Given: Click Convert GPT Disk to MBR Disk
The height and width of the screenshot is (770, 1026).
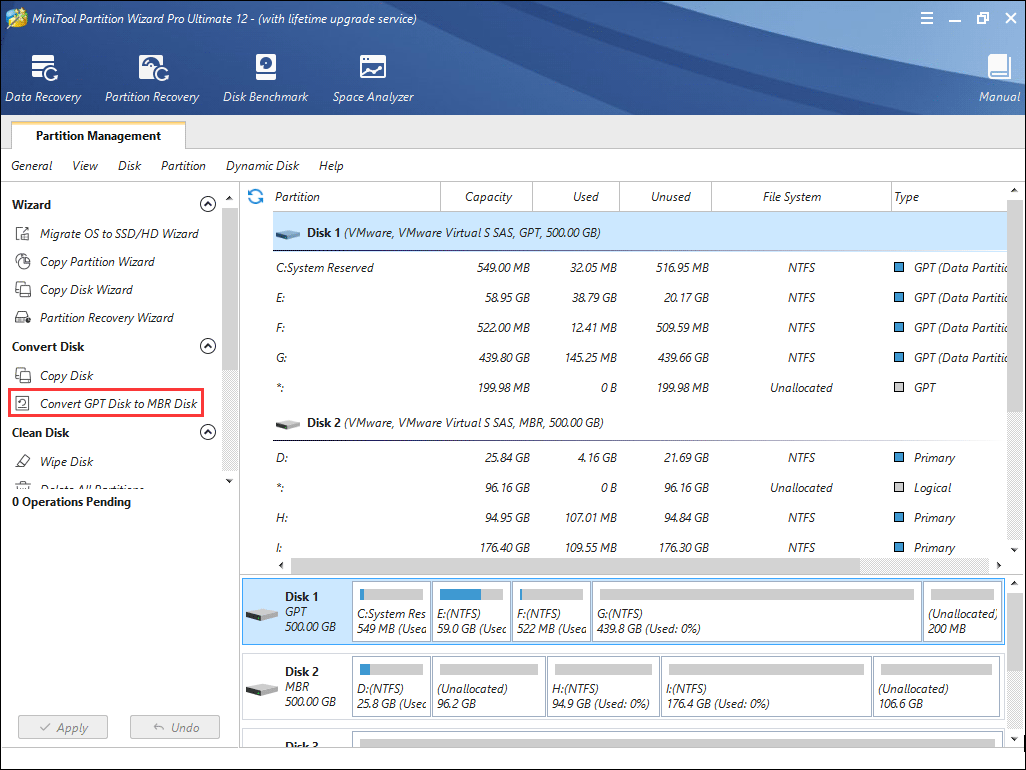Looking at the screenshot, I should click(118, 404).
